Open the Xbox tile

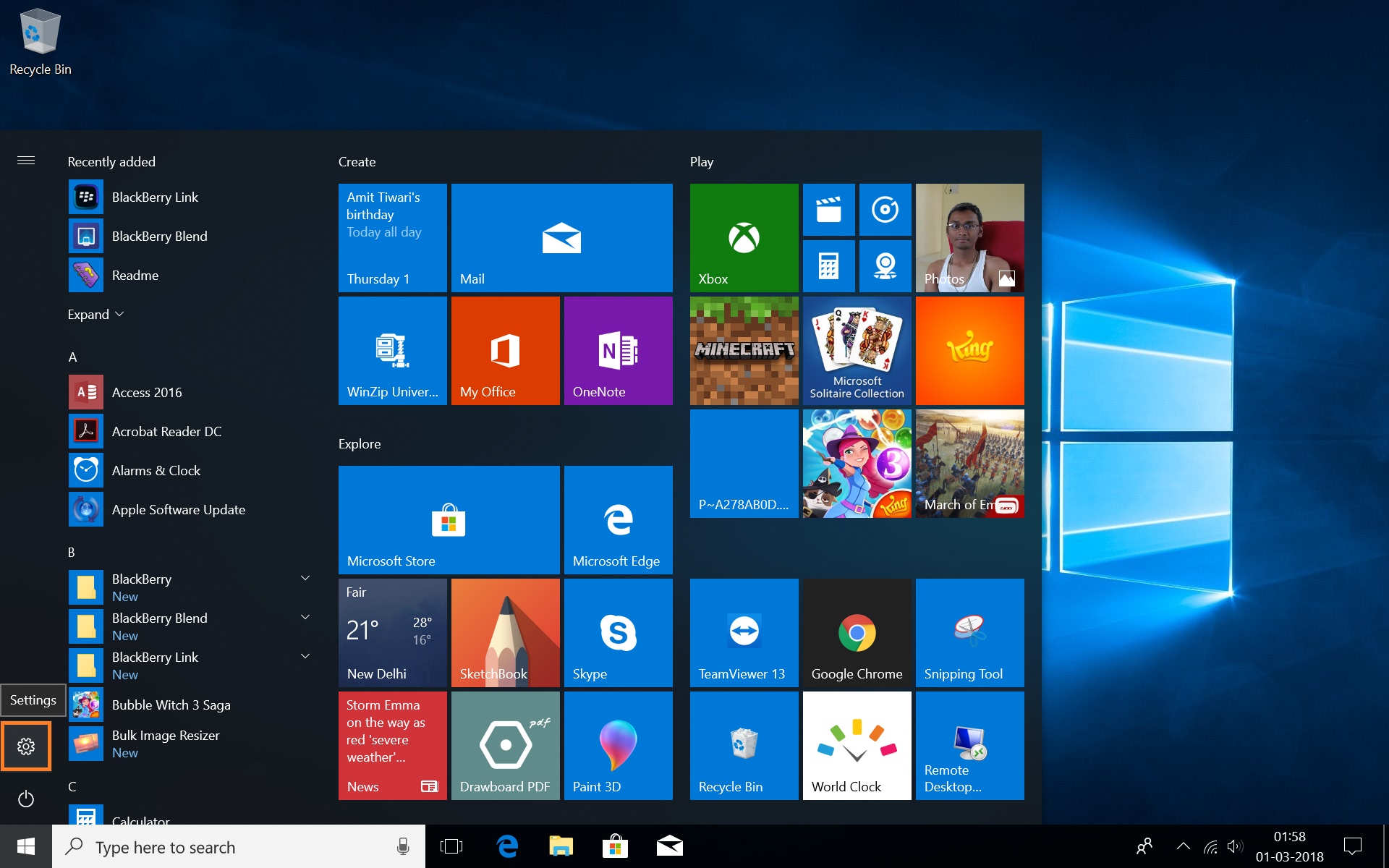point(744,238)
